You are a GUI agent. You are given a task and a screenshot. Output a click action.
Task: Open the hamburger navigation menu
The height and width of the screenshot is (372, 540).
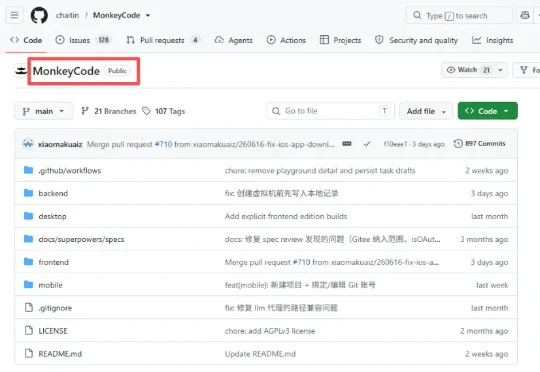[14, 15]
